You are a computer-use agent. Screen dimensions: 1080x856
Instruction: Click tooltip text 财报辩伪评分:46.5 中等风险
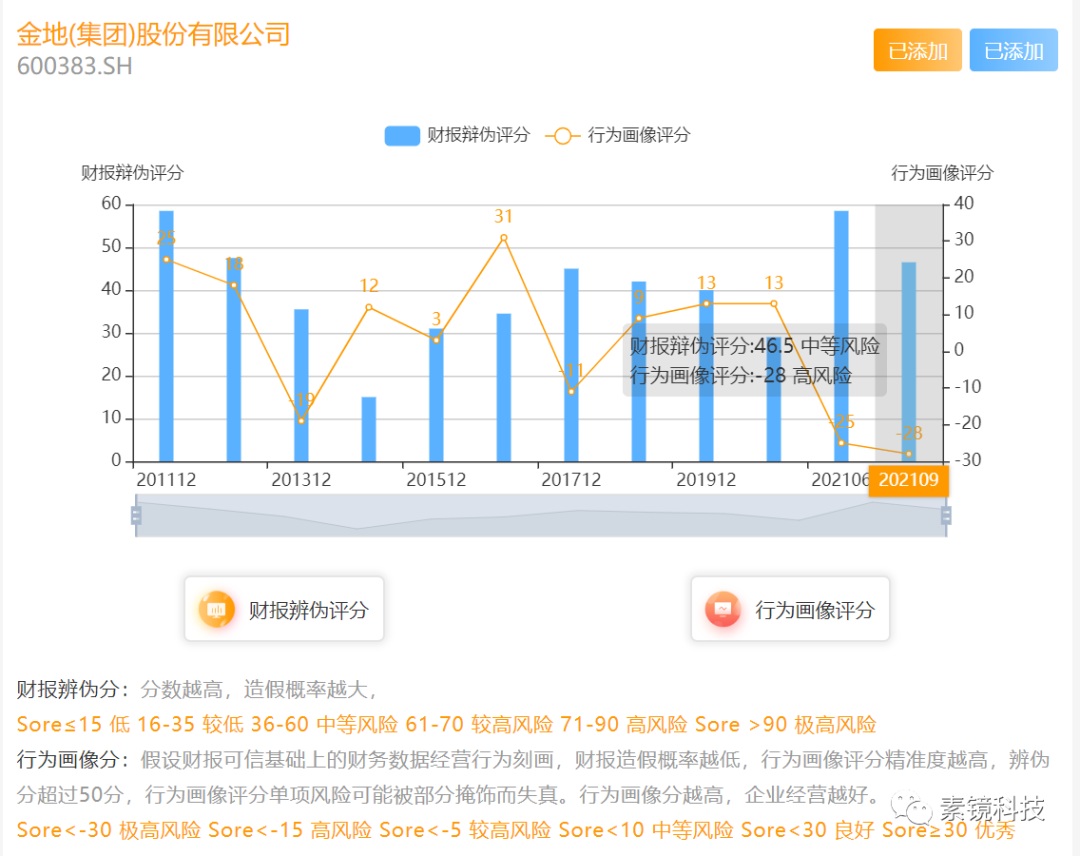pos(755,346)
